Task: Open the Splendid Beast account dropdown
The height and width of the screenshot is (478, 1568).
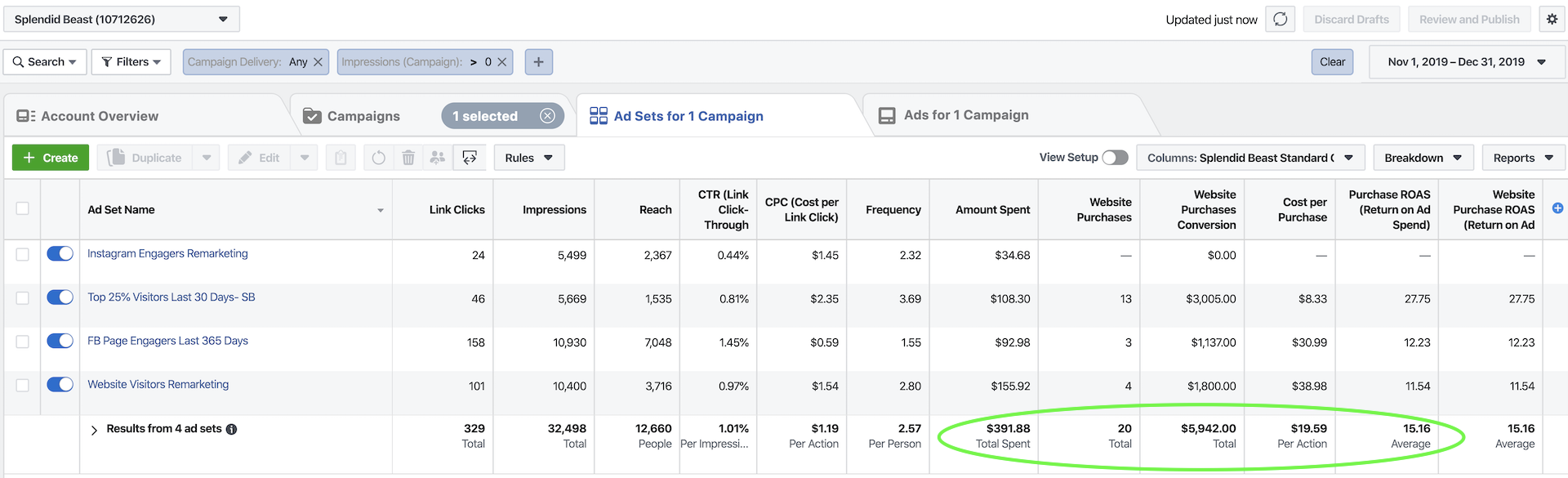Action: pos(122,19)
